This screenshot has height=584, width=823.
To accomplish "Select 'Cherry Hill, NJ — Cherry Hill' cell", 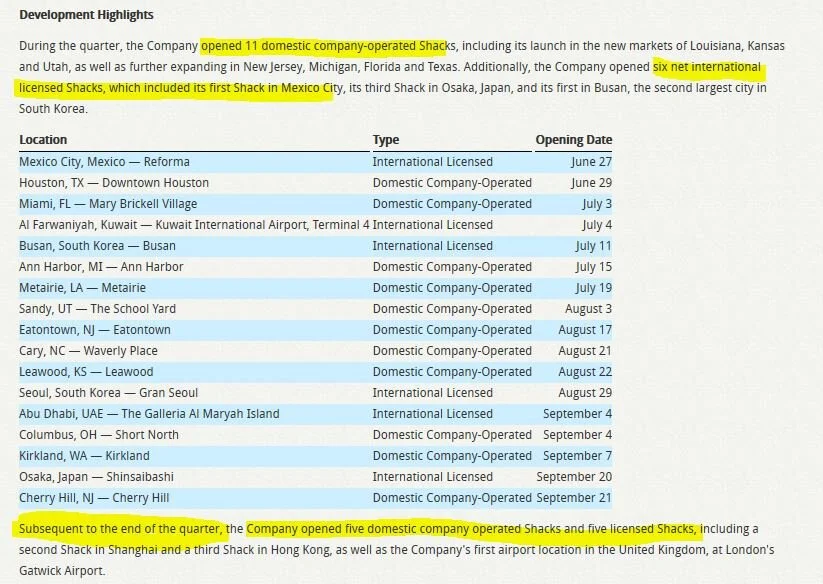I will point(94,497).
